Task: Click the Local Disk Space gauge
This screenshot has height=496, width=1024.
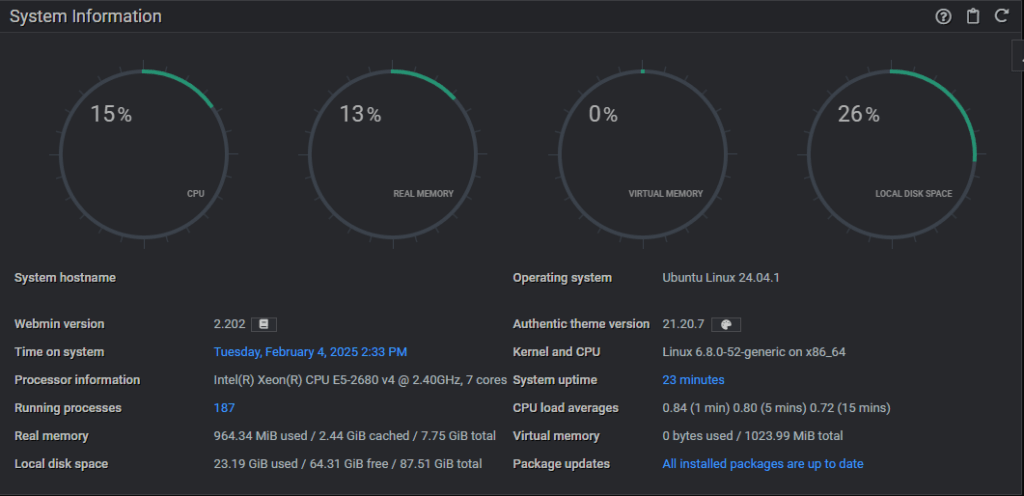Action: pyautogui.click(x=891, y=155)
